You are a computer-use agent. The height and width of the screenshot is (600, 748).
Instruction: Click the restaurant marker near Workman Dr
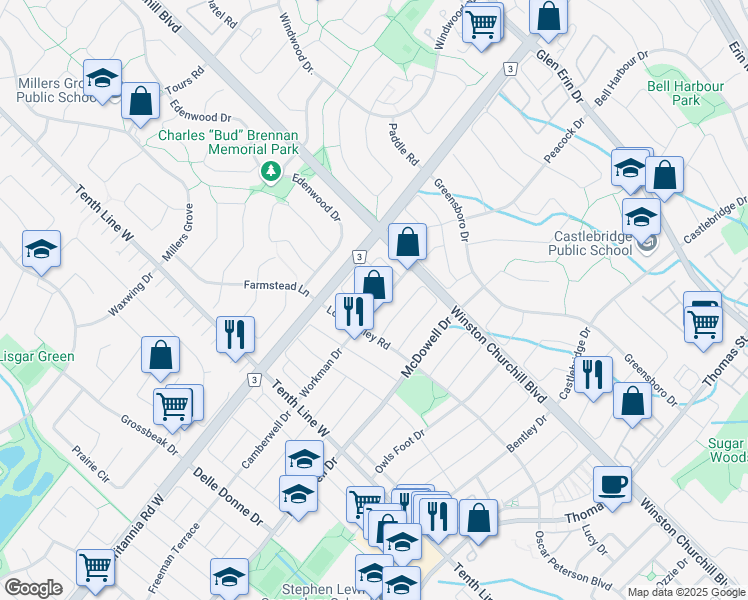tap(354, 312)
